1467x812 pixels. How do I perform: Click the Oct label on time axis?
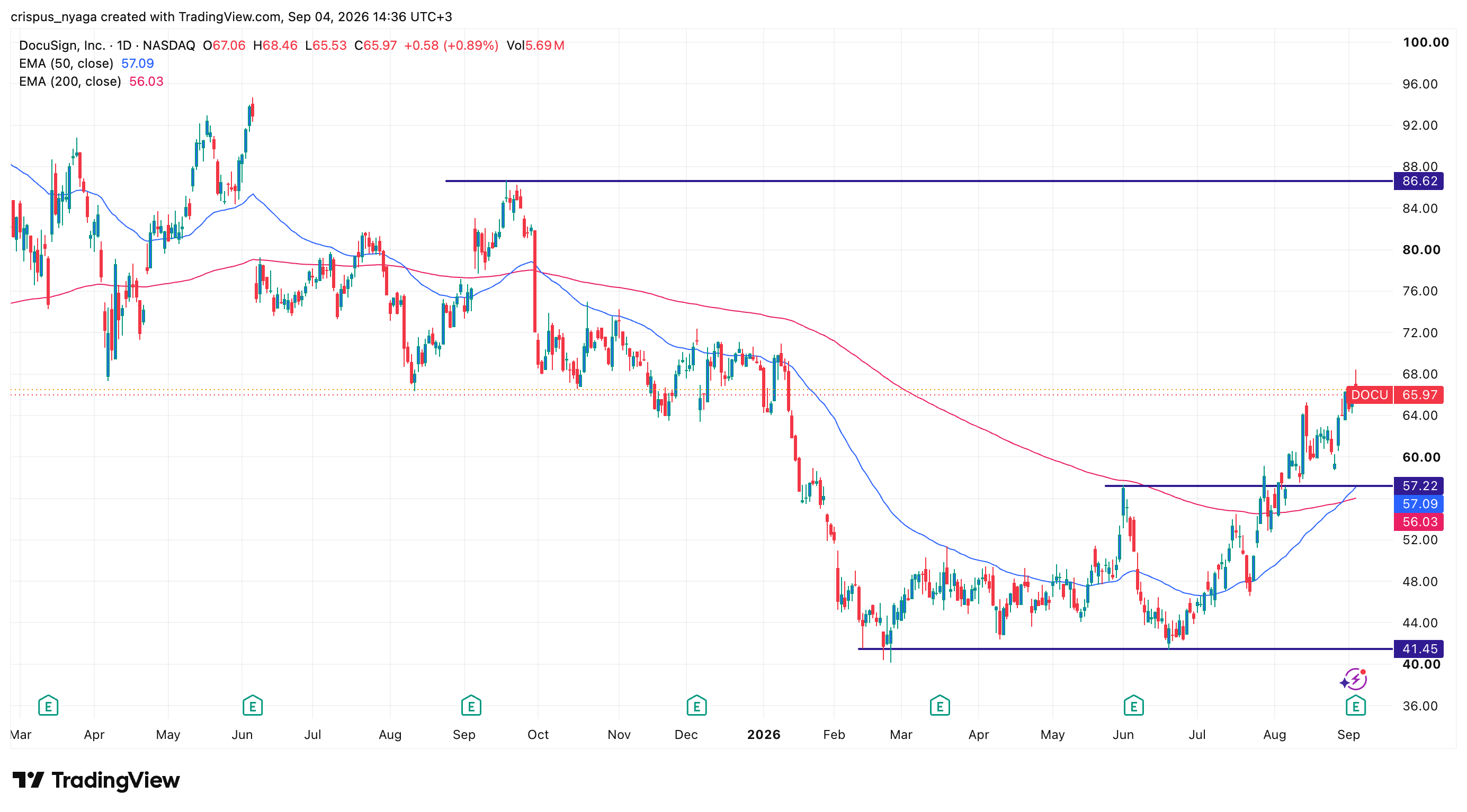(x=538, y=735)
